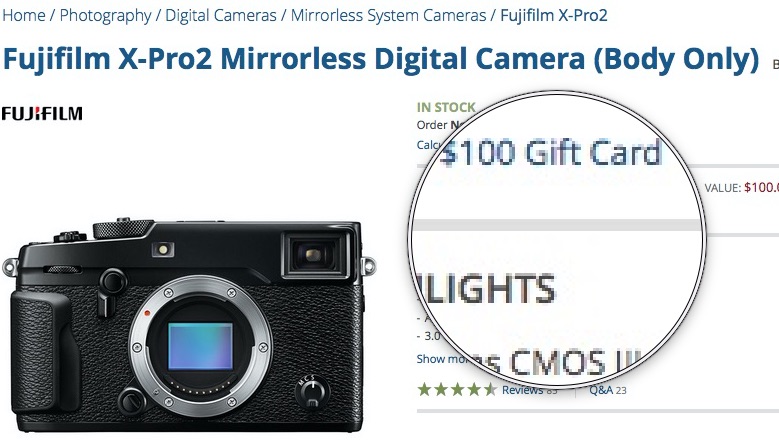Screen dimensions: 779x446
Task: Click the blue image sensor on camera
Action: click(200, 347)
